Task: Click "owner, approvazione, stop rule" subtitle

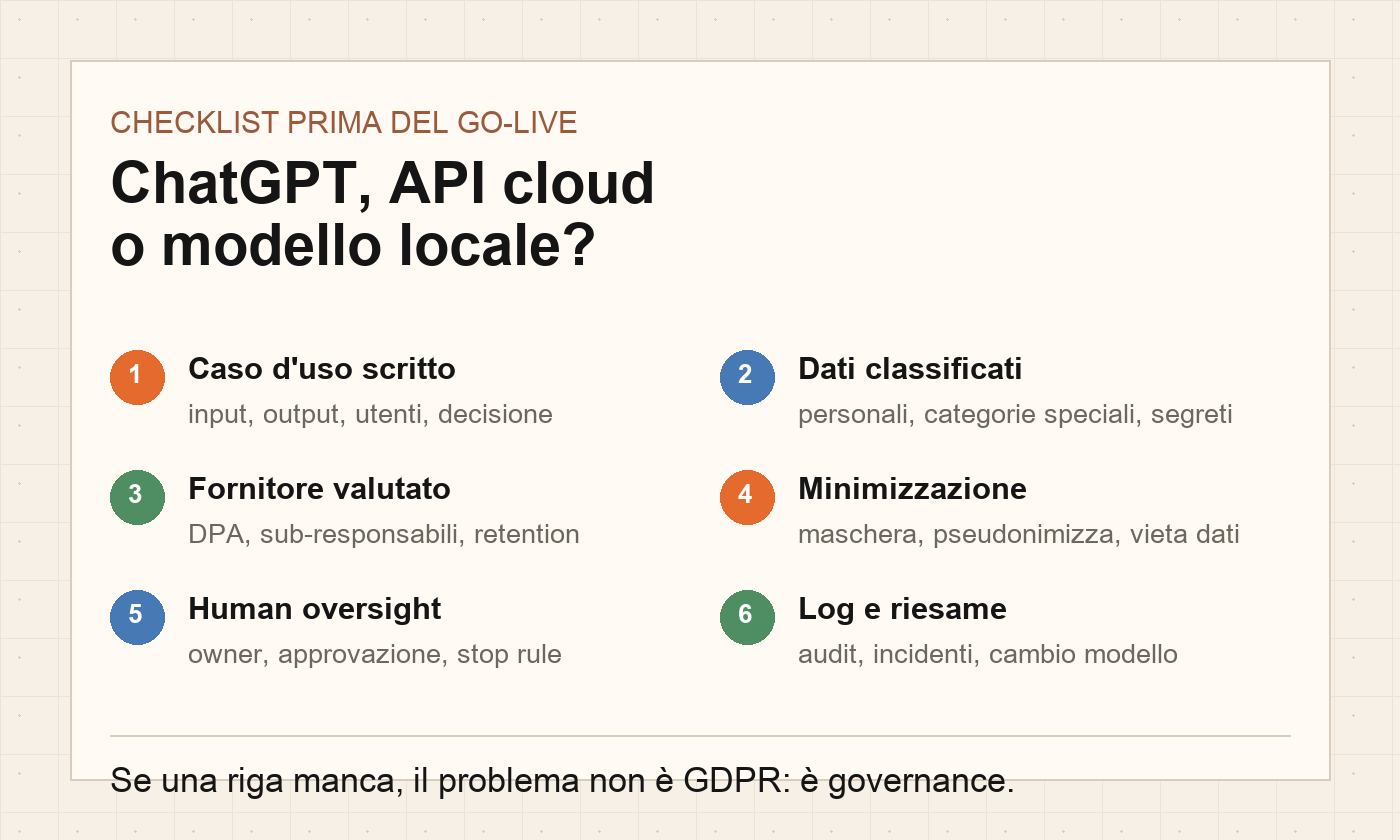Action: tap(375, 654)
